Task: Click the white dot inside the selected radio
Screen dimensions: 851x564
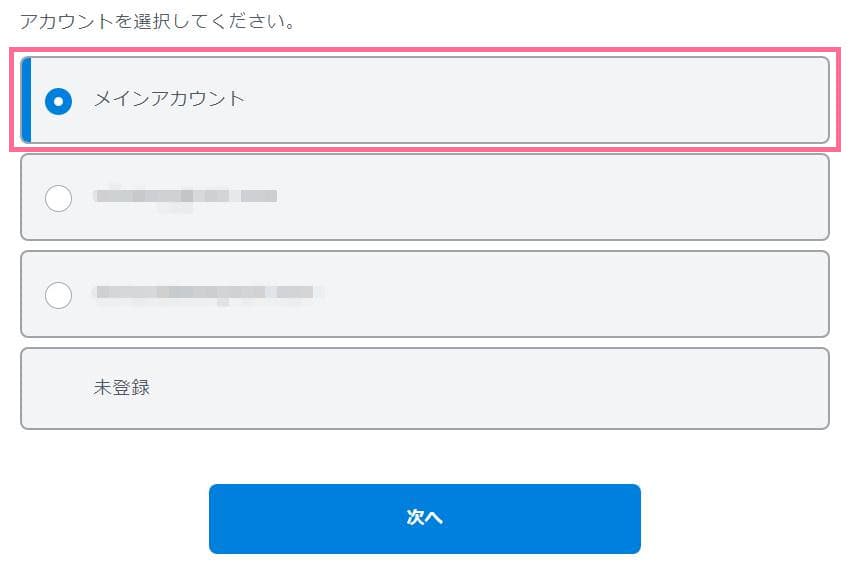Action: [x=59, y=100]
